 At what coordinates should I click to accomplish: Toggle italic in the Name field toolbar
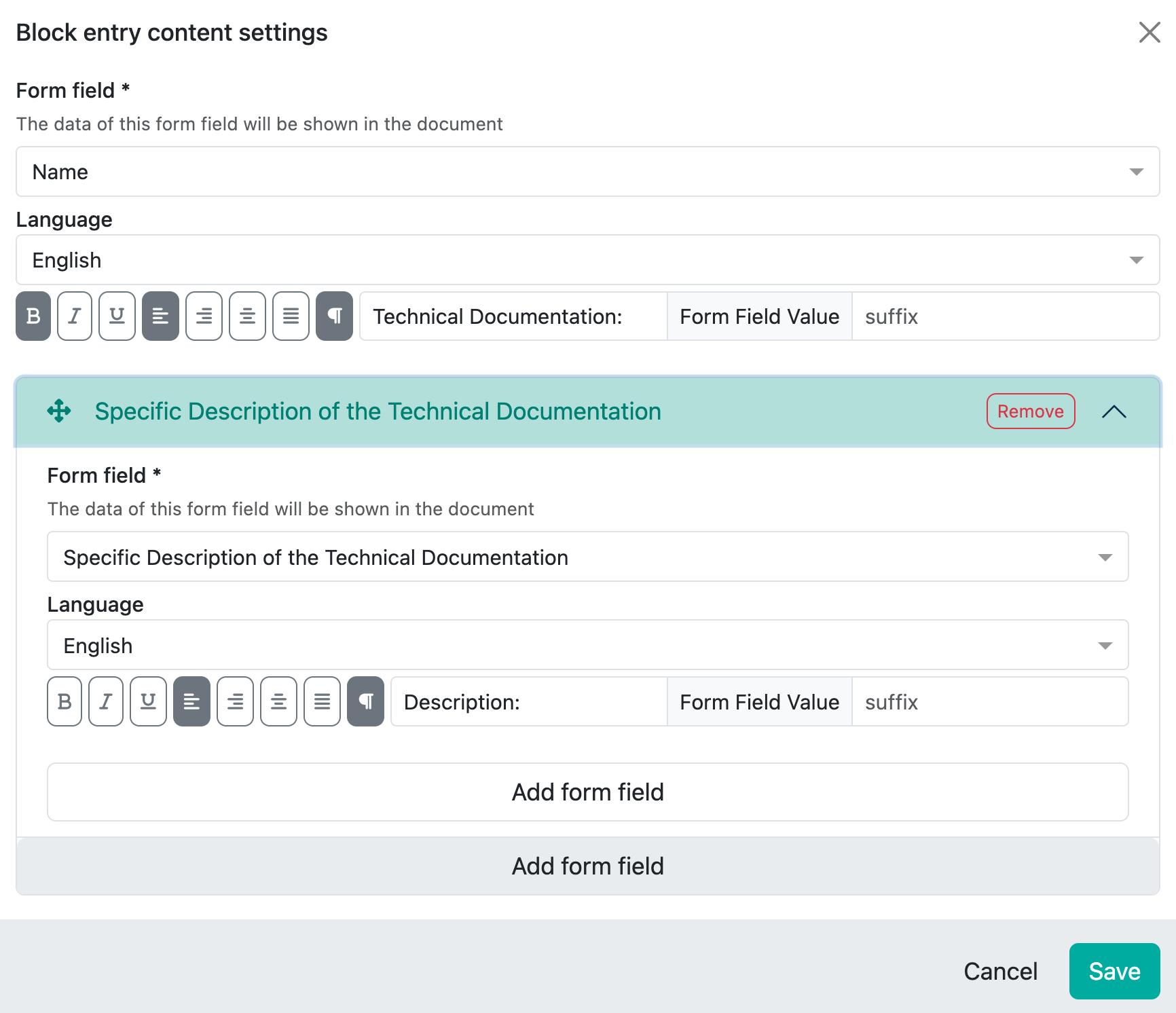click(75, 316)
